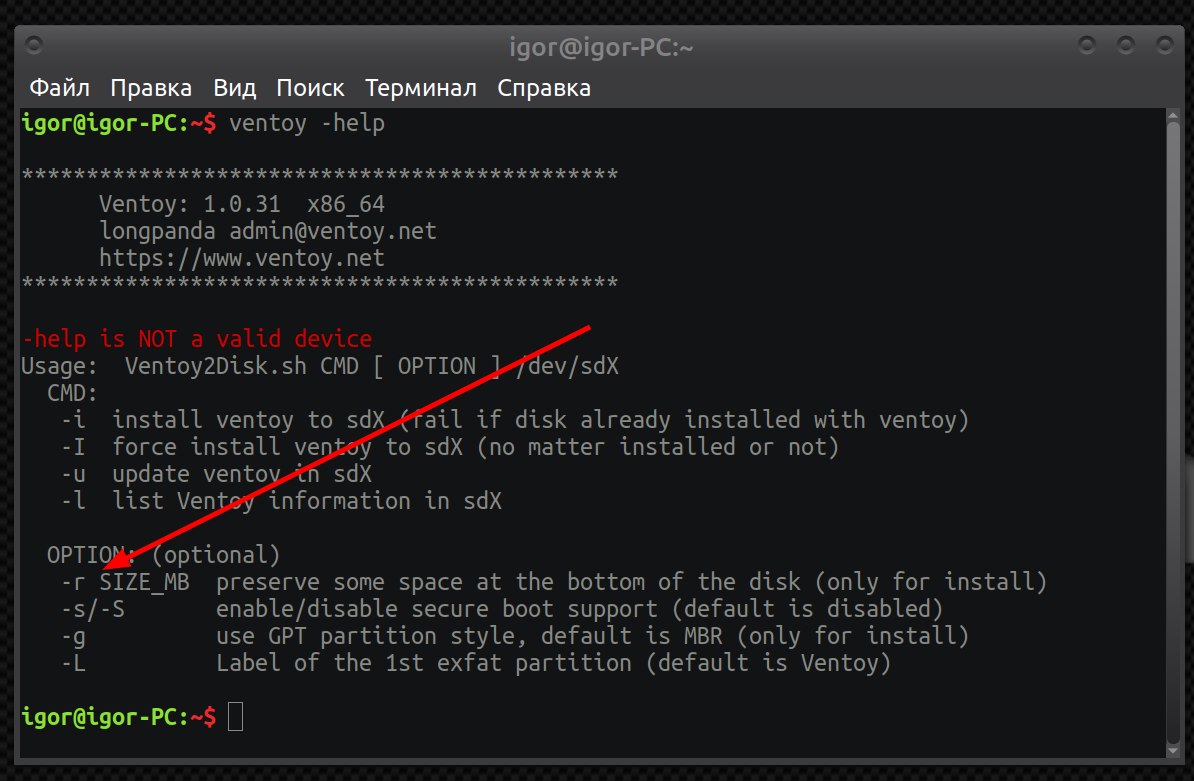
Task: Click the line 'Ventoy: 1.0.31 x86_64'
Action: coord(242,204)
